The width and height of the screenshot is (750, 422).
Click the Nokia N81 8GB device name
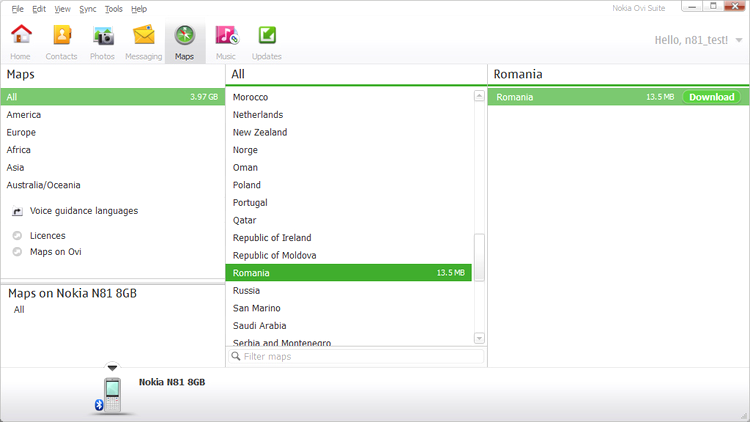click(x=172, y=382)
